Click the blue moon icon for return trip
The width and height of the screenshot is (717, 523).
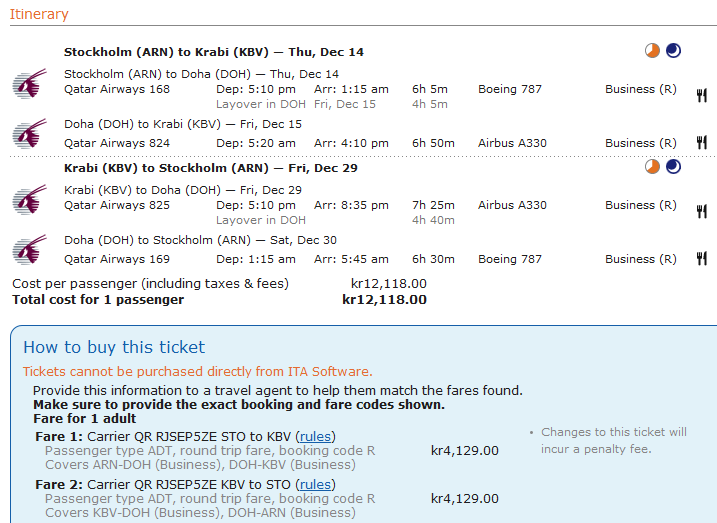(x=673, y=166)
